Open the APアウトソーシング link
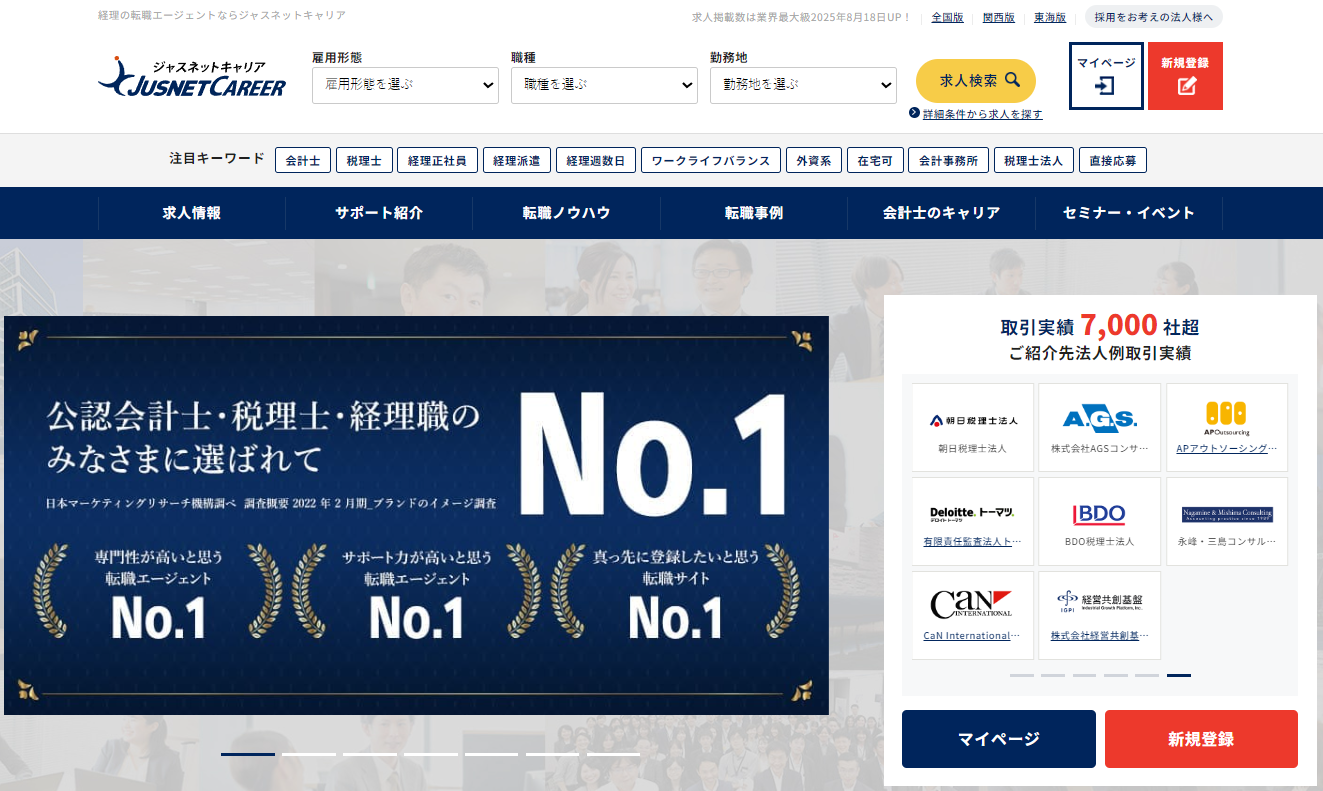This screenshot has width=1323, height=791. point(1226,449)
